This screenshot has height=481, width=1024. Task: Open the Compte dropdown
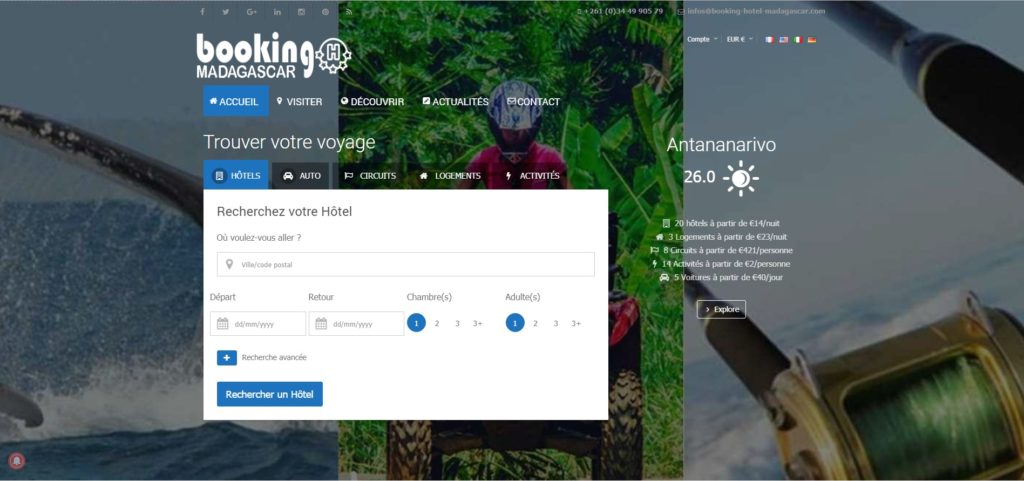coord(702,39)
